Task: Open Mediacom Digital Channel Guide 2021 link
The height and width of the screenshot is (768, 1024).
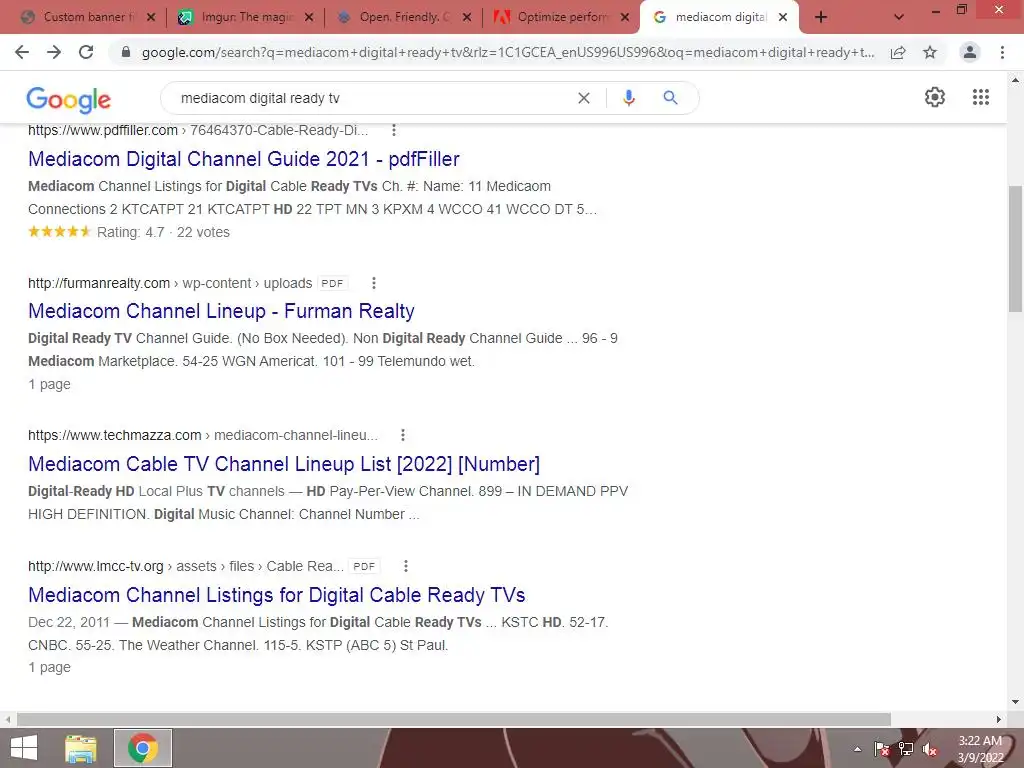Action: (244, 159)
